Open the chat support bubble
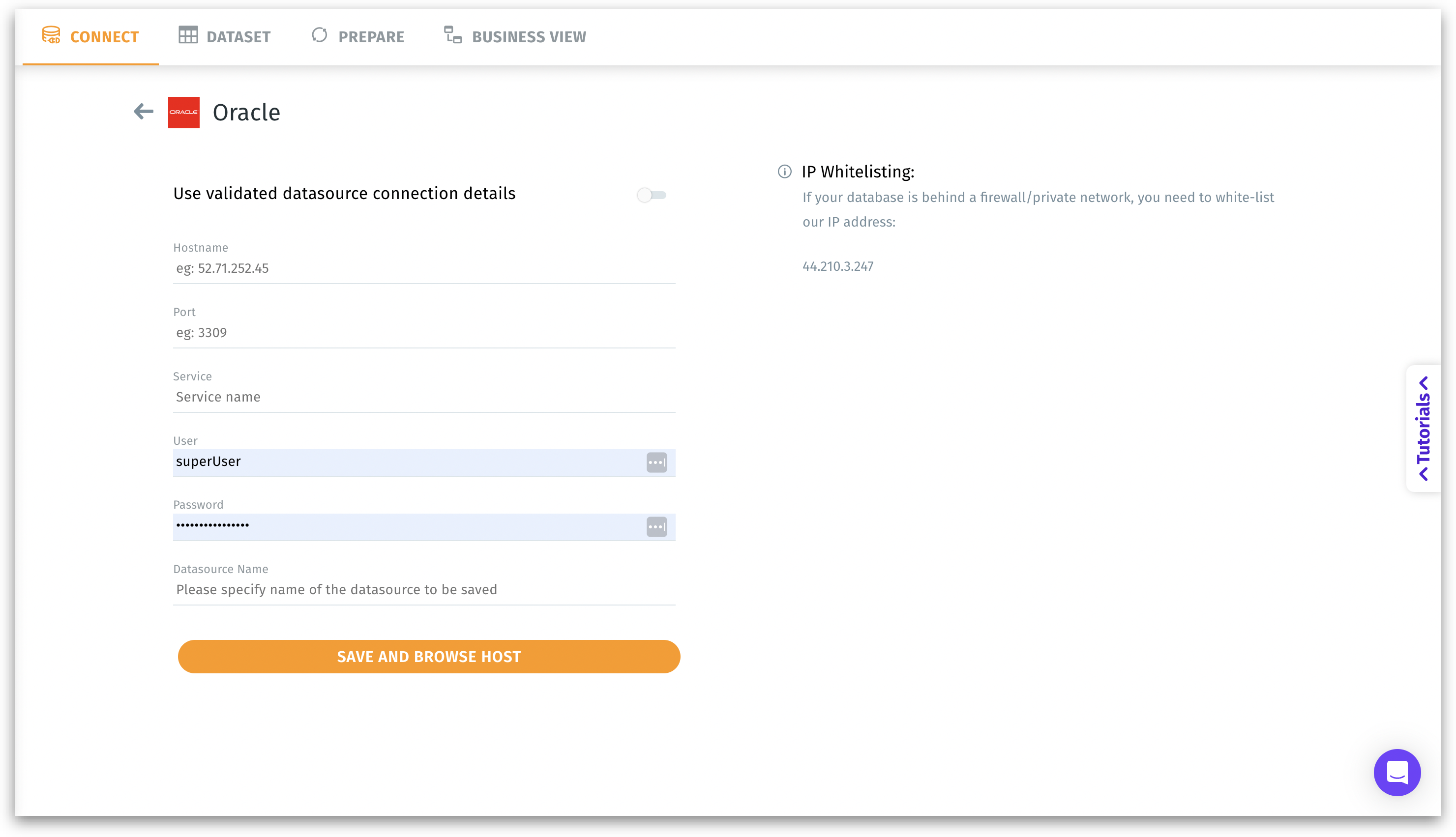Viewport: 1456px width, 837px height. [x=1396, y=772]
